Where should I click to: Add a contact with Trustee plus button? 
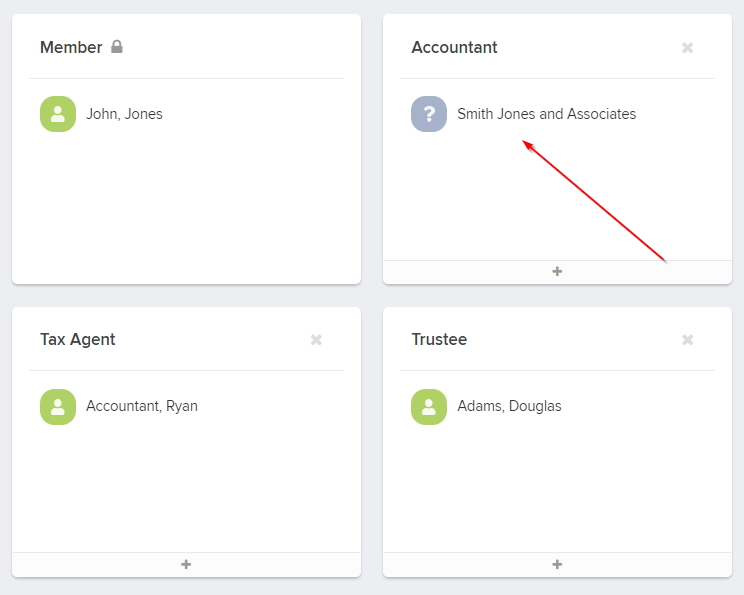tap(557, 564)
